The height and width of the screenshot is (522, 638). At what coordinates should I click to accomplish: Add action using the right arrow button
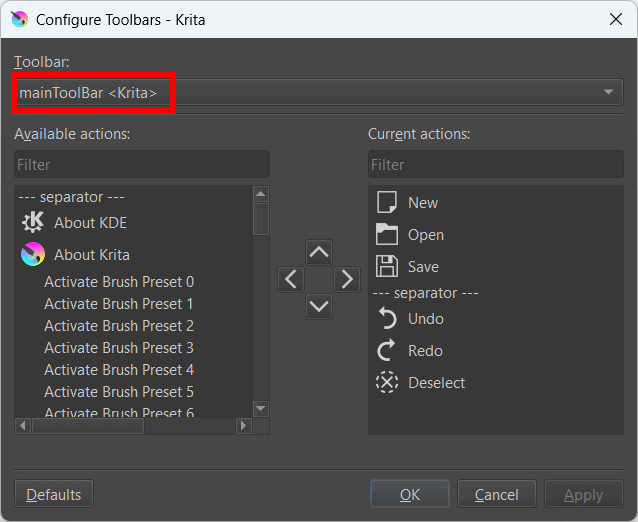point(347,280)
